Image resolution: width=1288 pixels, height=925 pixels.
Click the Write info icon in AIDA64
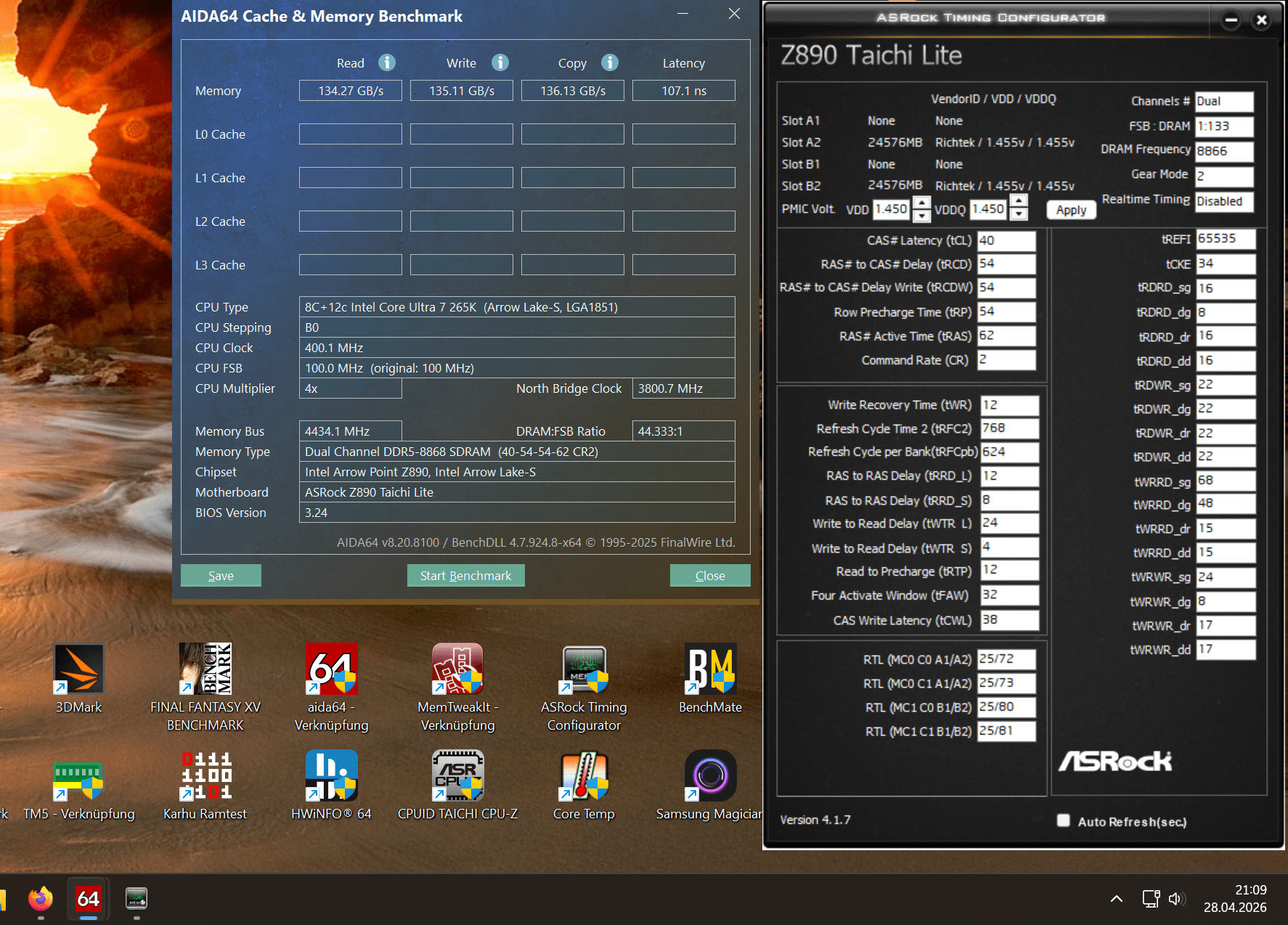tap(500, 62)
